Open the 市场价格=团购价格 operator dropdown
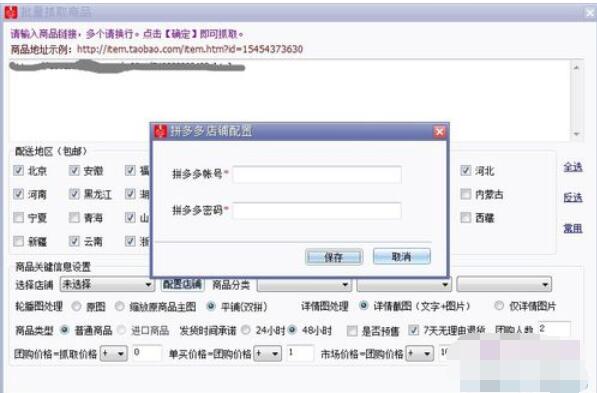 pos(420,354)
